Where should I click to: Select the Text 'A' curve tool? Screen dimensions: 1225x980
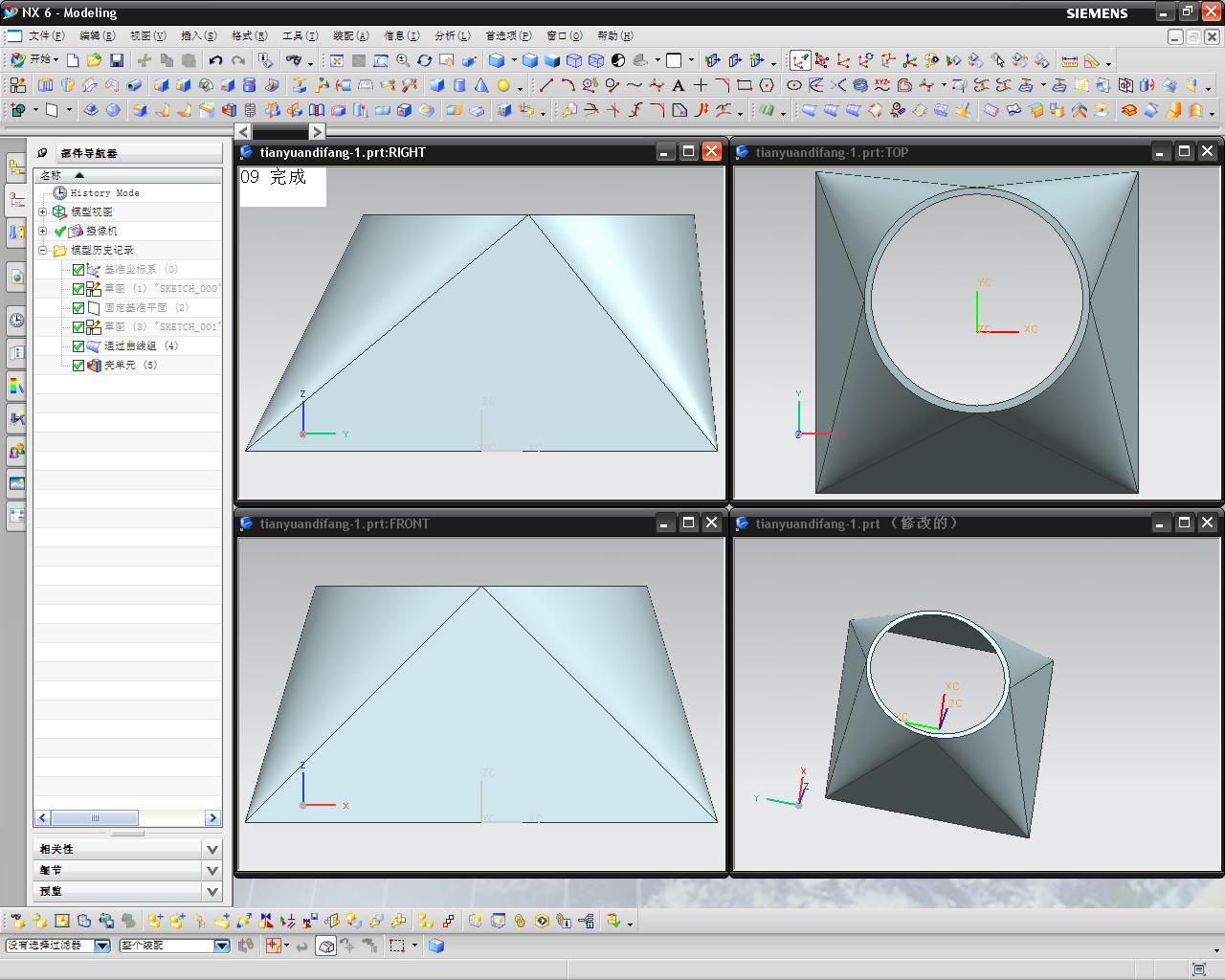coord(679,85)
